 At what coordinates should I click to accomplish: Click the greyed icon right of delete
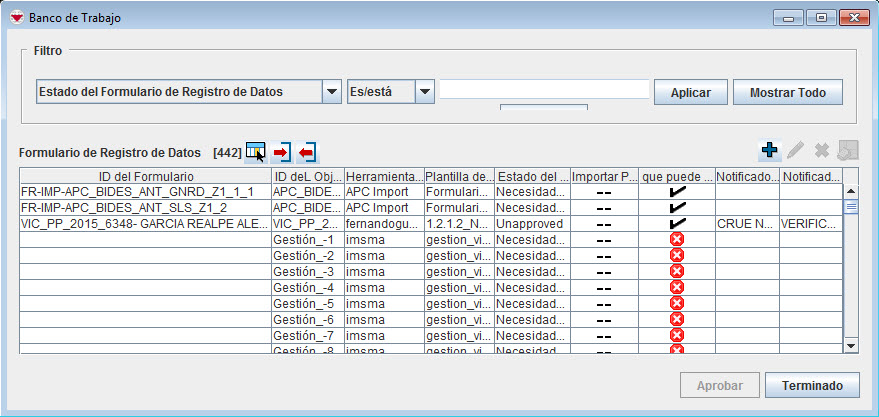click(848, 150)
